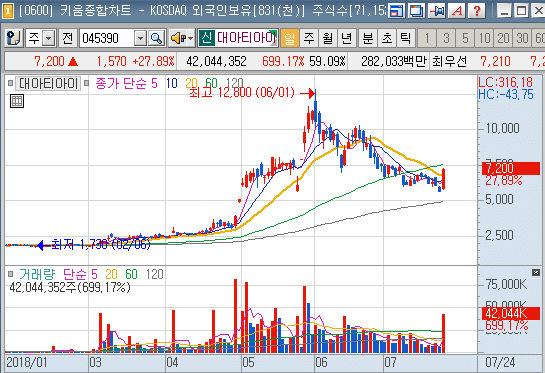The image size is (545, 373).
Task: Click the volume legend value 120
Action: point(155,274)
